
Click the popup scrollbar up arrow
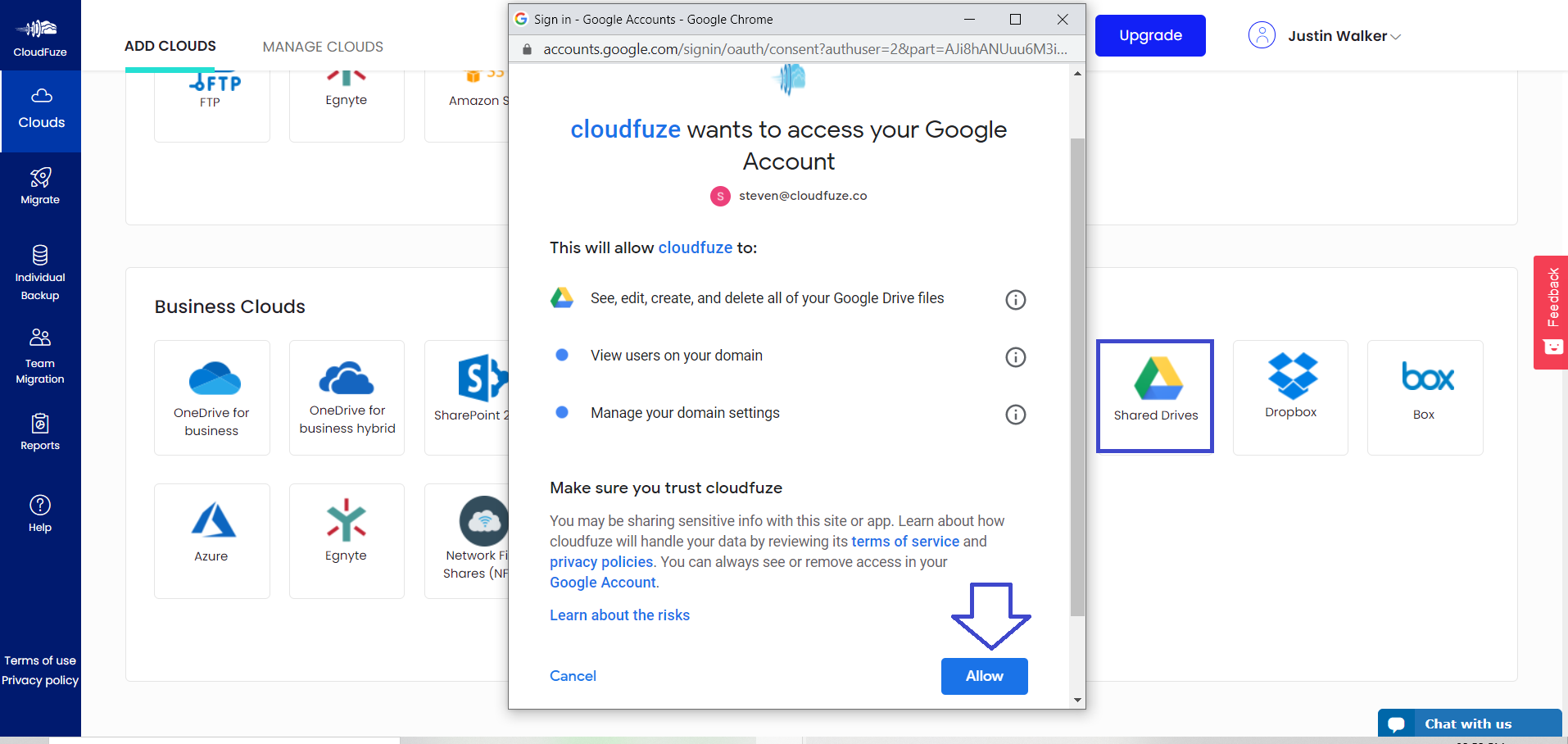1077,73
